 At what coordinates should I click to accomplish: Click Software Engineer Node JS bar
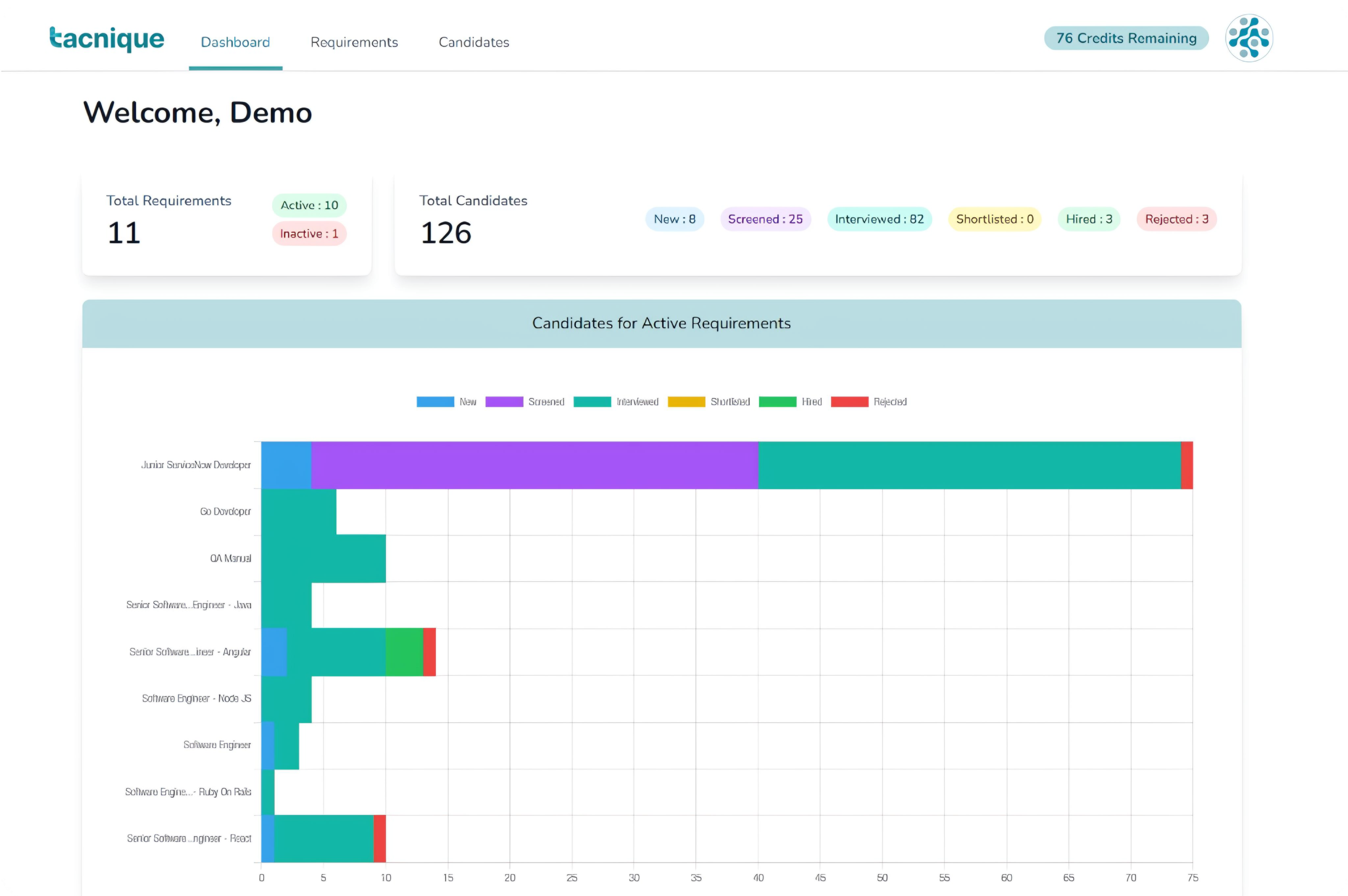286,699
